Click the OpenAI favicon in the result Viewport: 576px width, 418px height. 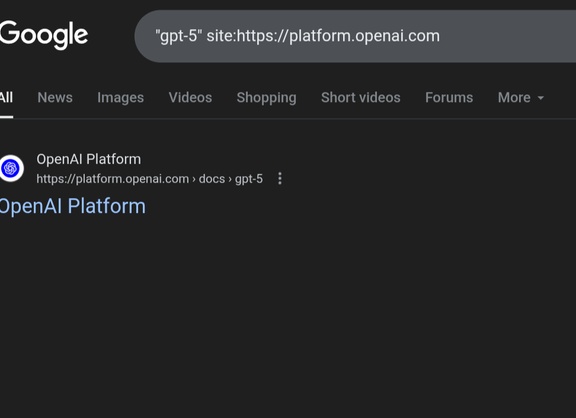[x=11, y=168]
